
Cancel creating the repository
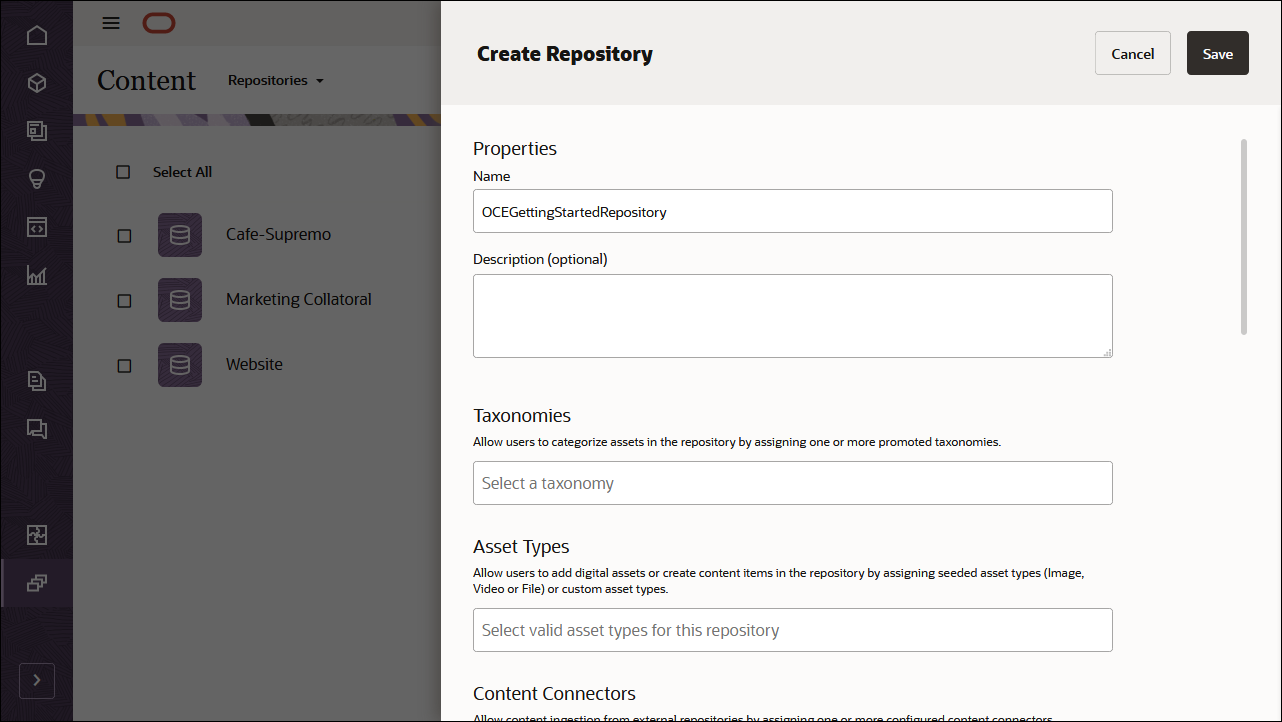[x=1132, y=53]
